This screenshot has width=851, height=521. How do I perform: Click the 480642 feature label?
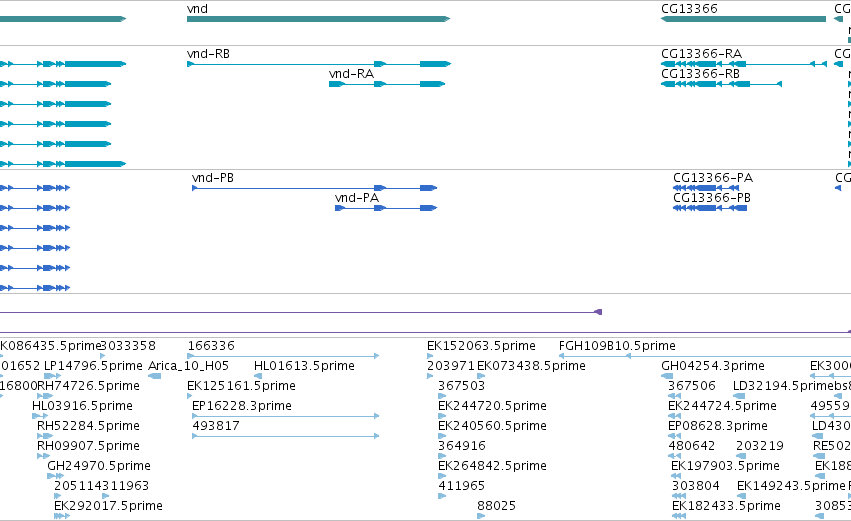[691, 446]
